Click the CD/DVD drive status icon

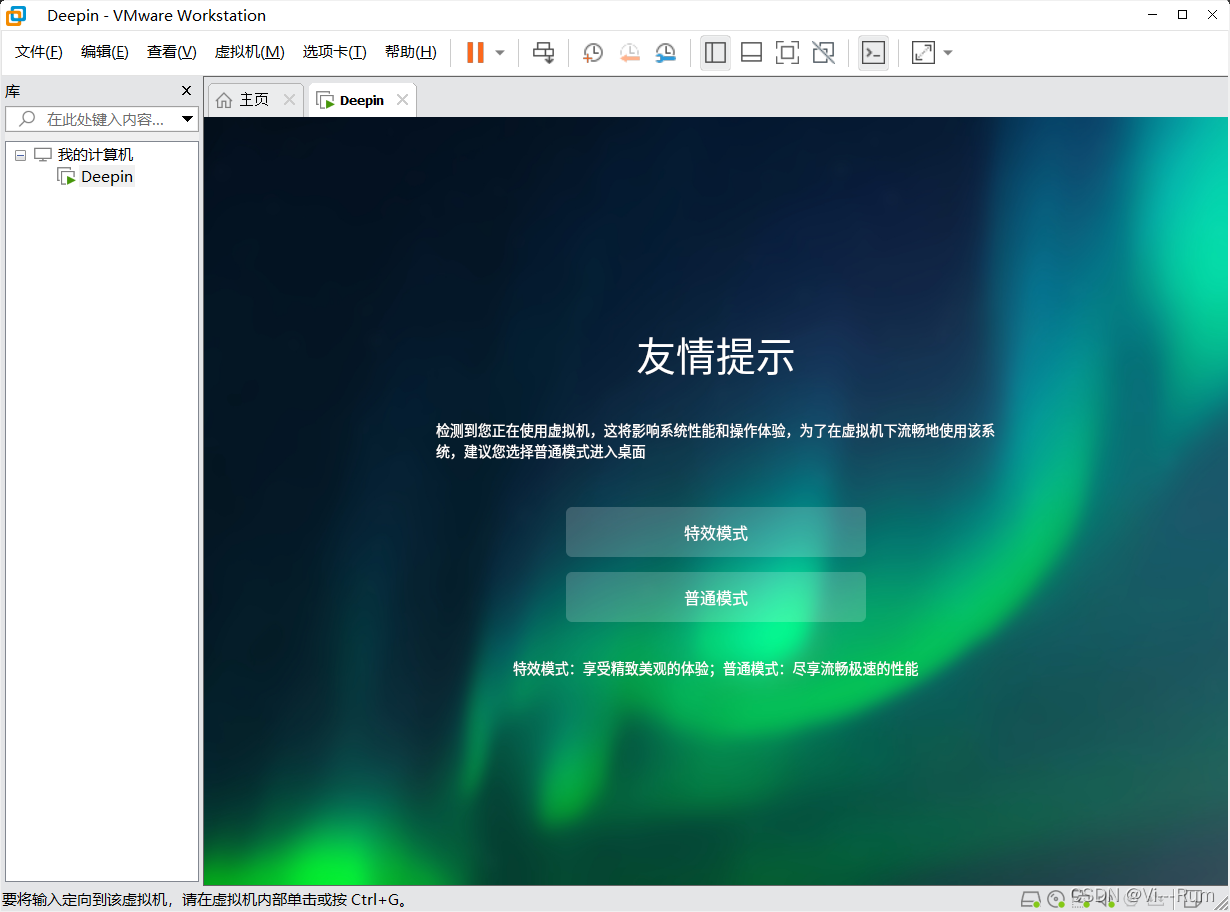point(1056,898)
